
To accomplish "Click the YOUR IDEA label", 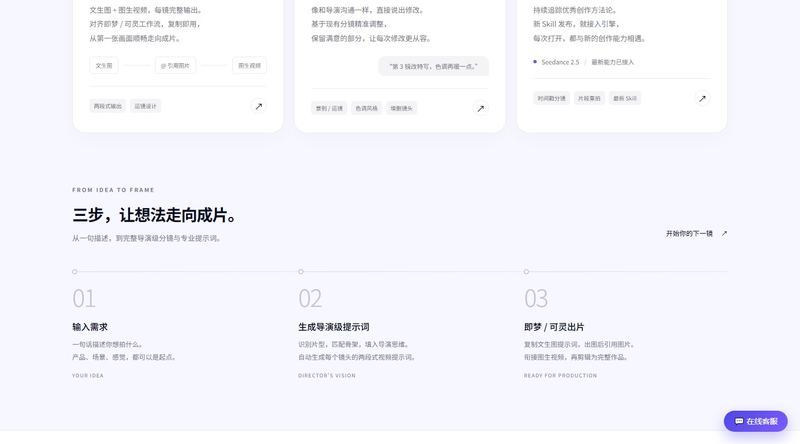I will coord(88,376).
